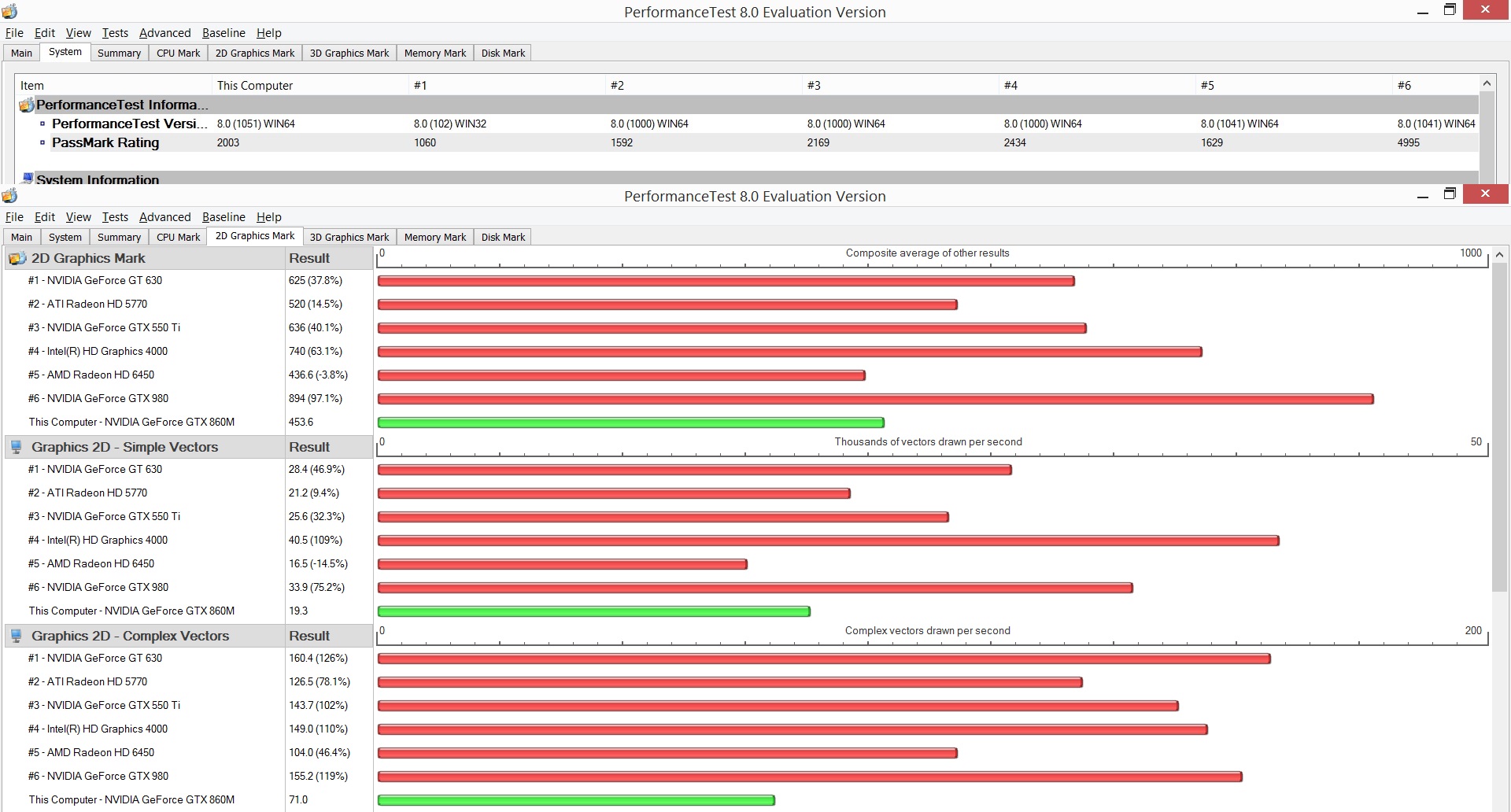
Task: Click the System Information computer icon
Action: 28,179
